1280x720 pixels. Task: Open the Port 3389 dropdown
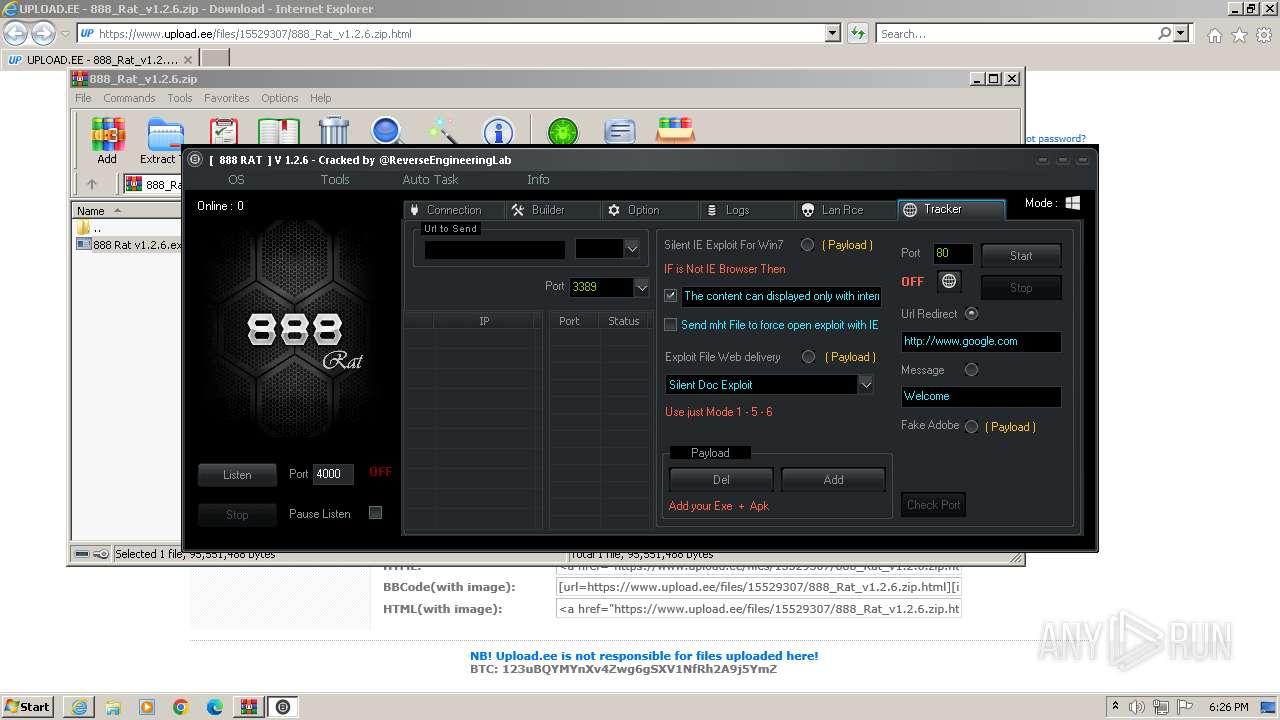[641, 287]
